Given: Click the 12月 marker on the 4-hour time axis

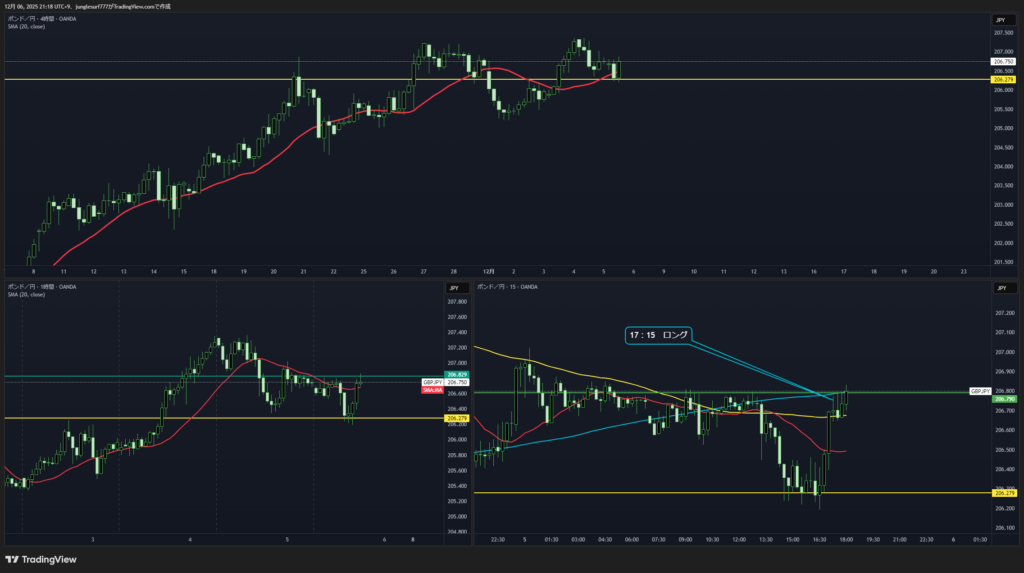Looking at the screenshot, I should coord(488,271).
